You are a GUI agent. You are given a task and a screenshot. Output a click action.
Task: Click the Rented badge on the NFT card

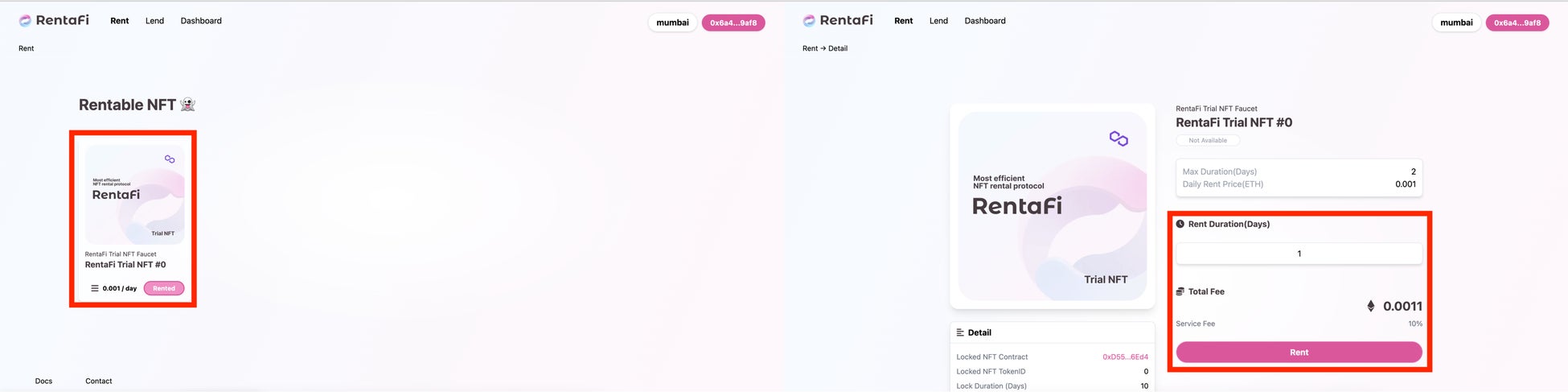[x=164, y=288]
